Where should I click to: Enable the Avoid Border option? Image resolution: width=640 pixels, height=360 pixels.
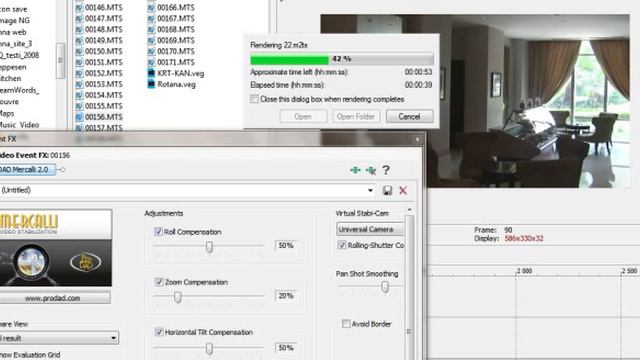click(346, 324)
